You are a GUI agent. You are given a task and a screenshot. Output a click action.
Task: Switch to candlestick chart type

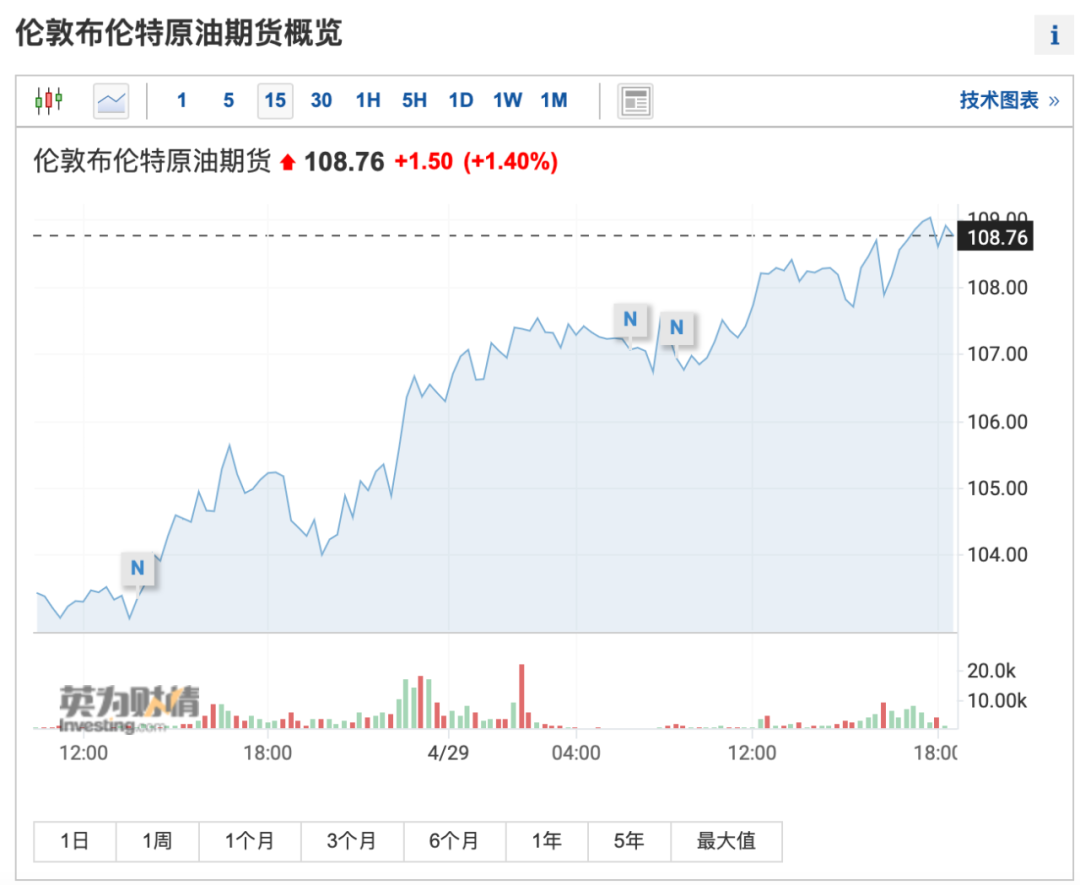(x=49, y=101)
